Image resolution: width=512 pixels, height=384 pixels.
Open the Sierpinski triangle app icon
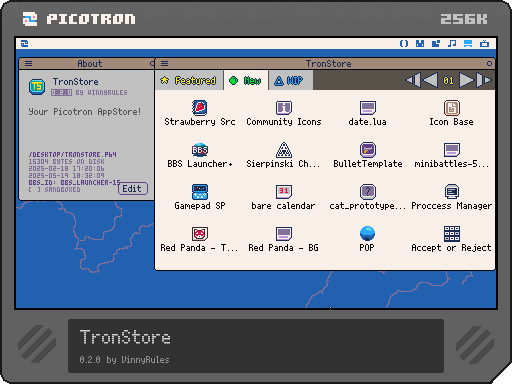pyautogui.click(x=284, y=150)
